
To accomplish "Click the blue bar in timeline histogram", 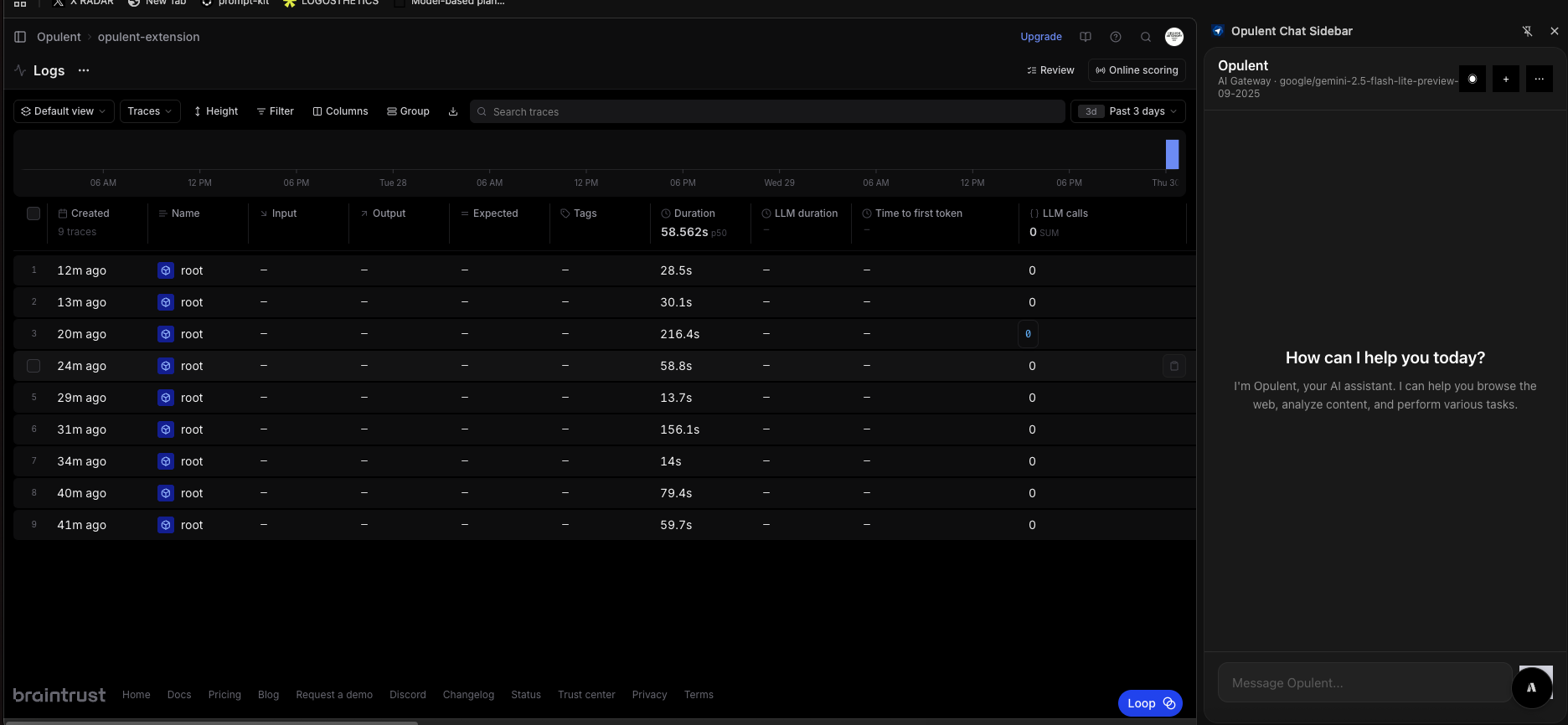I will pyautogui.click(x=1172, y=154).
